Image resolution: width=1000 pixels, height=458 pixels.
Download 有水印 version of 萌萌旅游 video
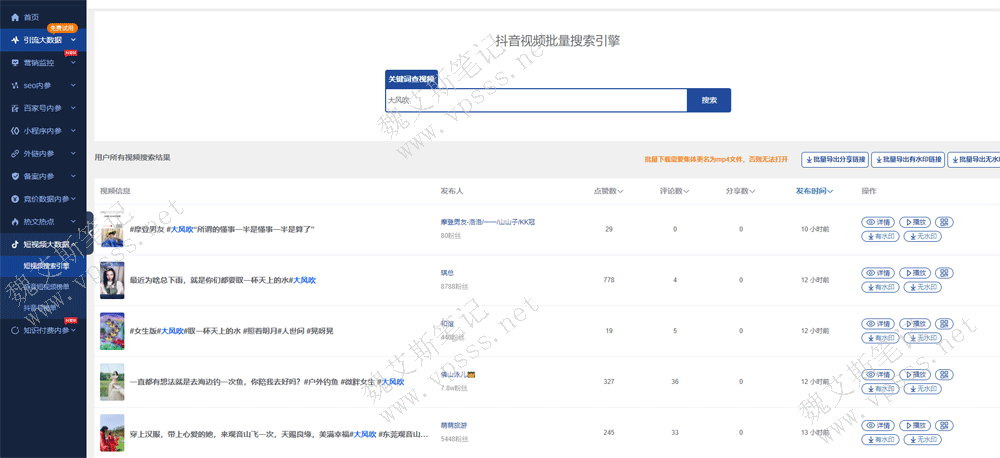coord(881,440)
